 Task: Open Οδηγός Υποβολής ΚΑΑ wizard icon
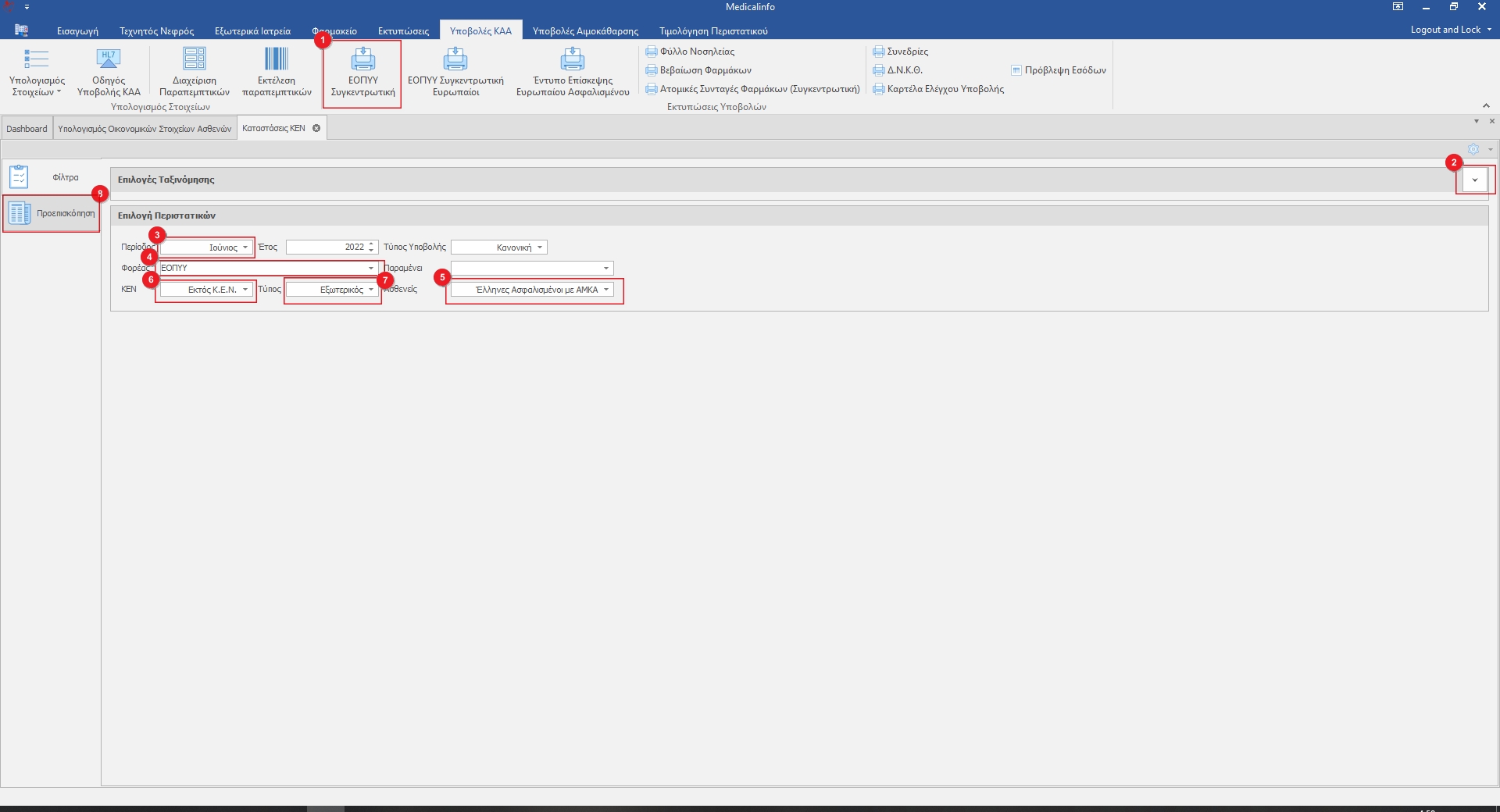(x=109, y=60)
